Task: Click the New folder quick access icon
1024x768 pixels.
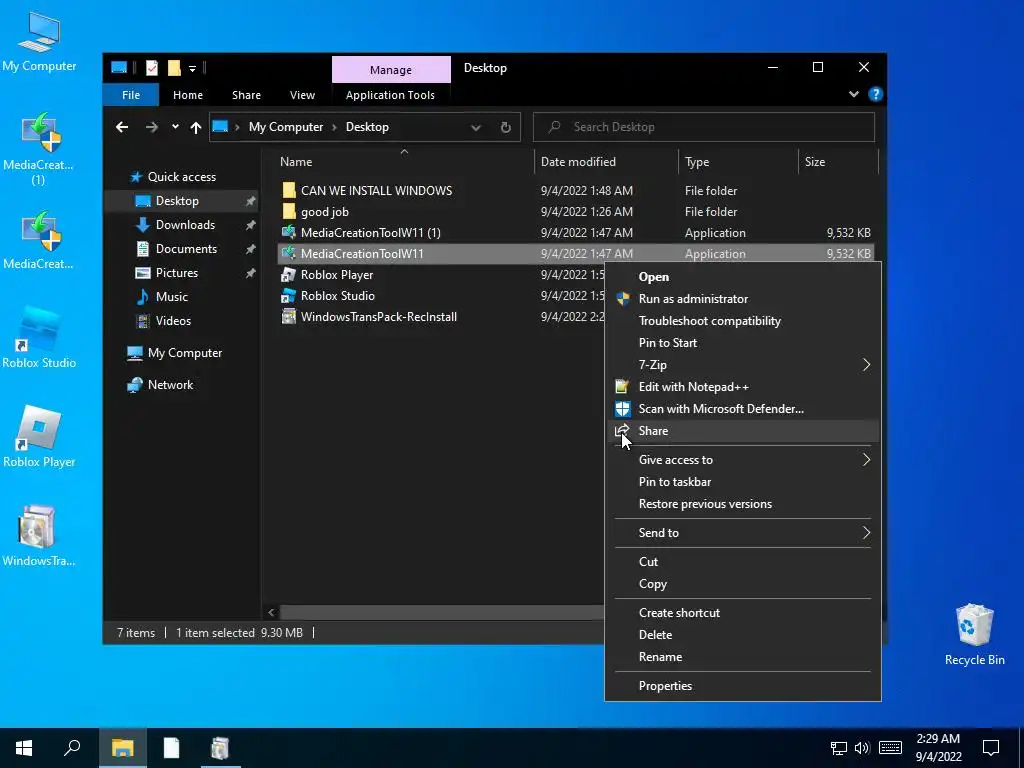Action: (x=174, y=68)
